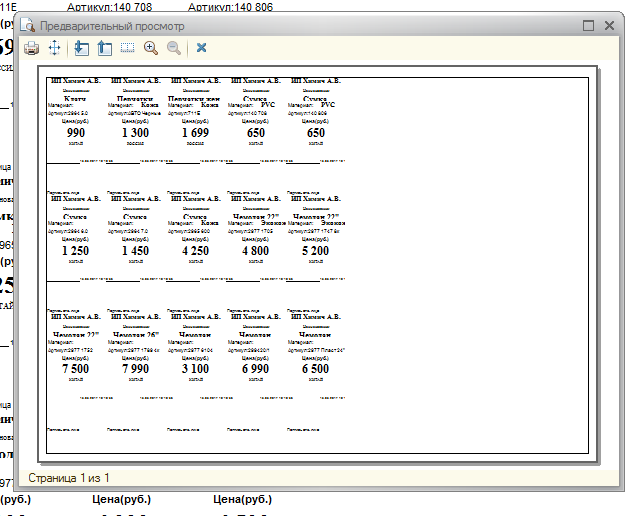Viewport: 638px width, 516px height.
Task: Zoom in with the magnifier plus icon
Action: 151,48
